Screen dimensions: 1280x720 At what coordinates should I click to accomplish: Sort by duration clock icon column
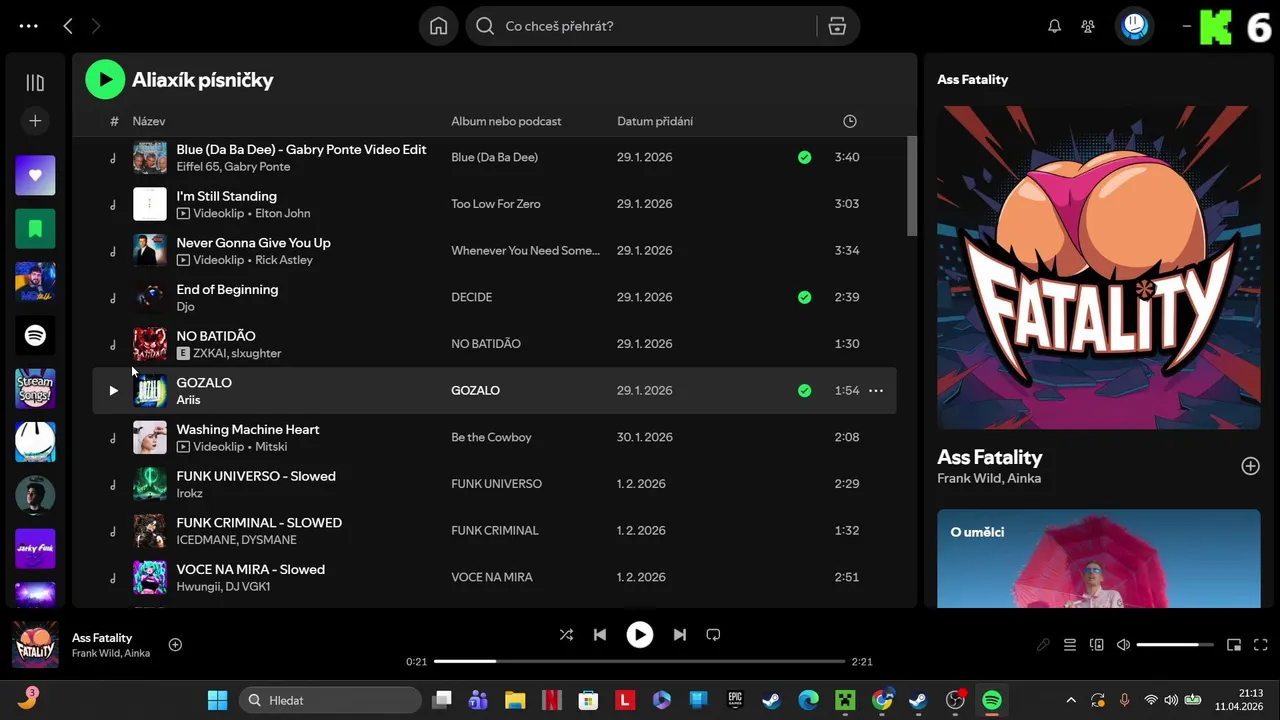[x=849, y=121]
